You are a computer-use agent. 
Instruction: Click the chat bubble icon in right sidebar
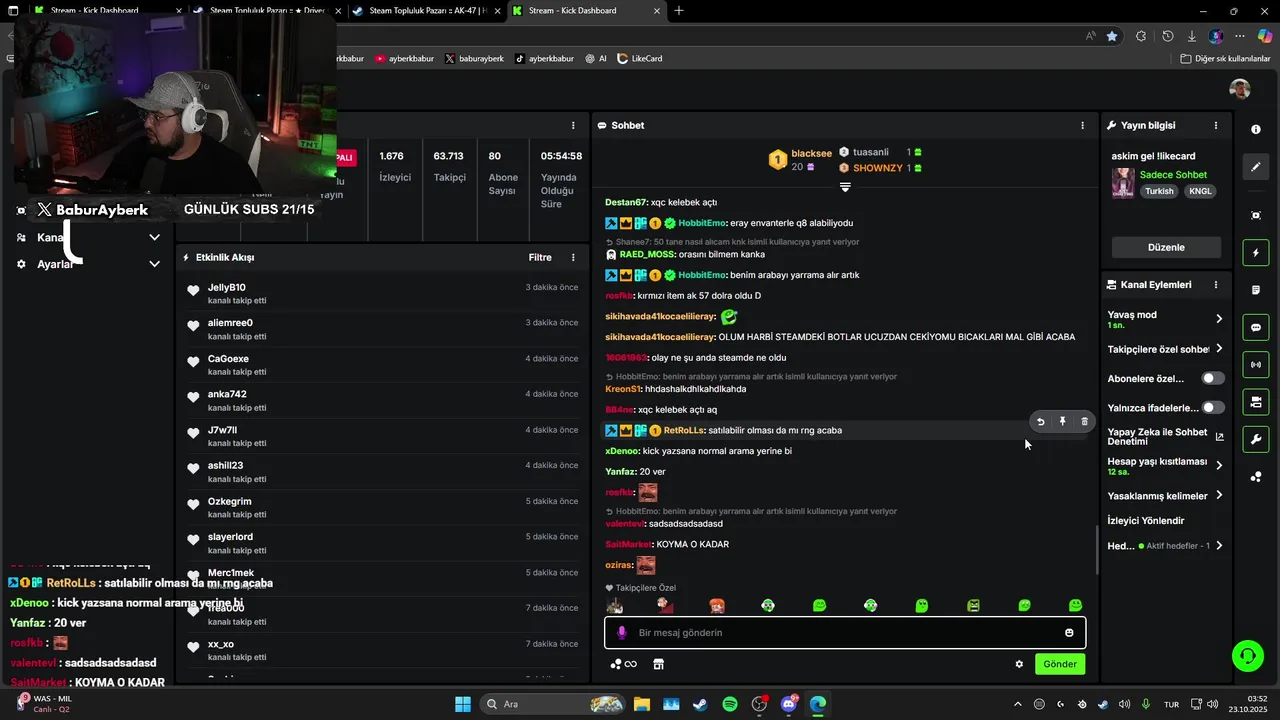click(x=1256, y=327)
